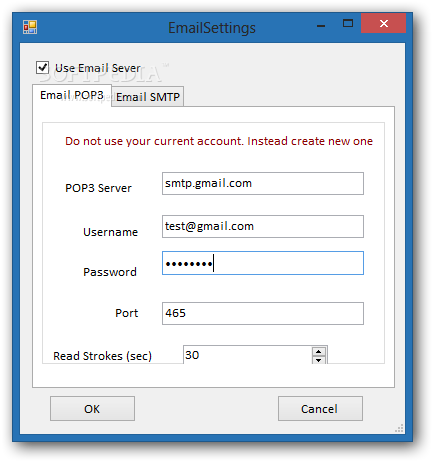The width and height of the screenshot is (433, 462).
Task: Select the Email POP3 tab
Action: 72,95
